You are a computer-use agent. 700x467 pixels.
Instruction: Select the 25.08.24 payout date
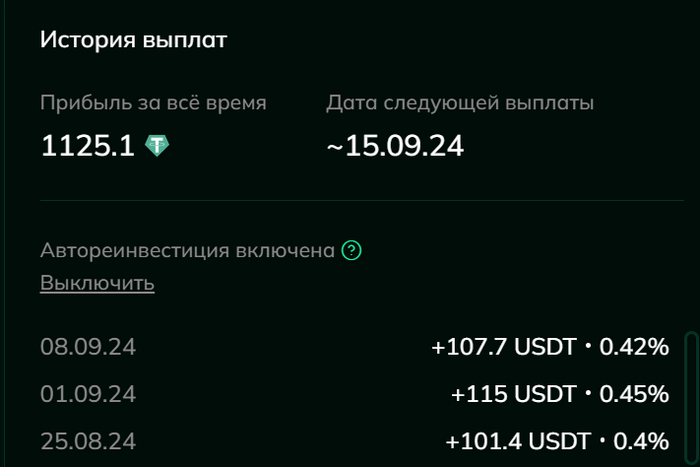[x=88, y=441]
